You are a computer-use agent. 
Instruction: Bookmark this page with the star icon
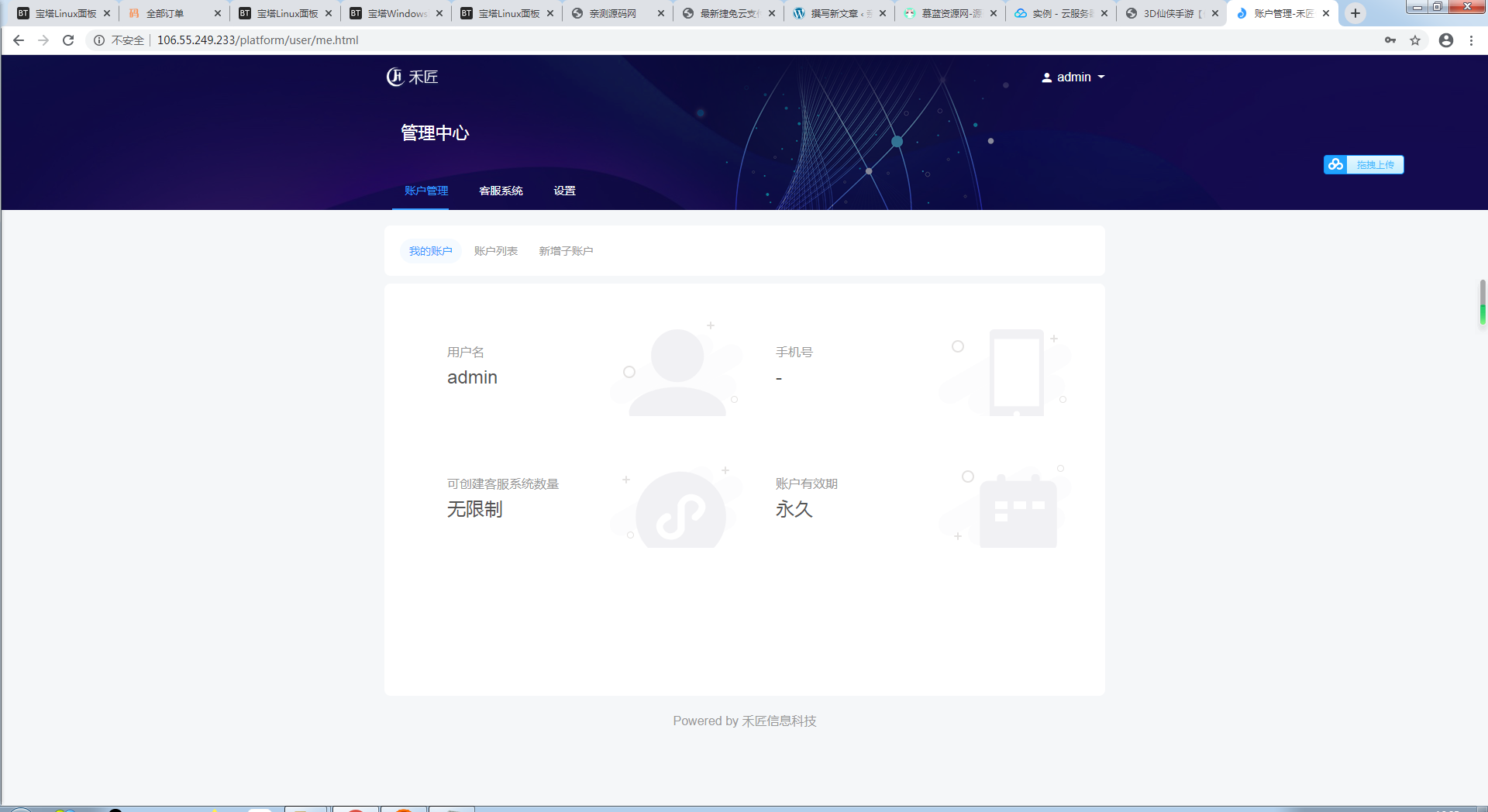pos(1415,40)
